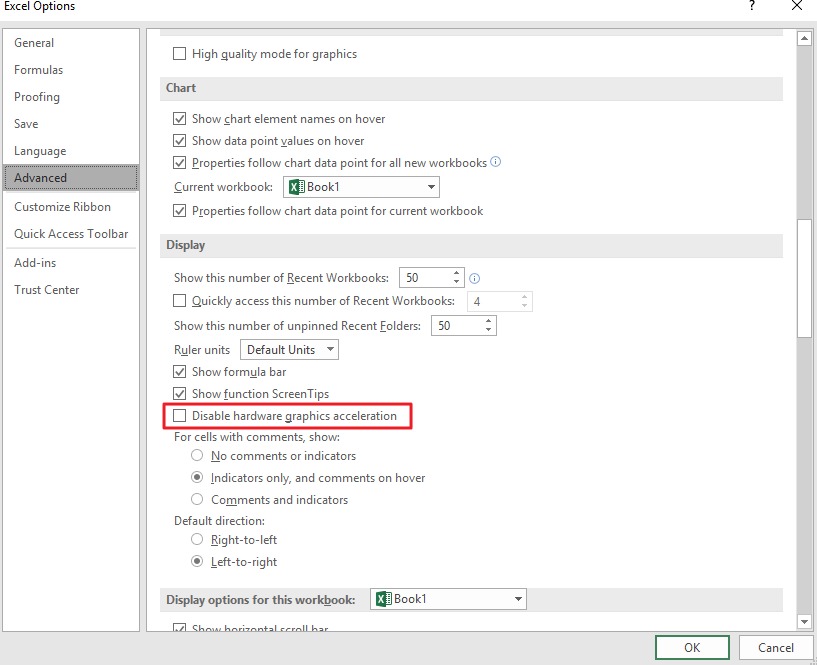817x665 pixels.
Task: Open the Trust Center category
Action: coord(71,290)
